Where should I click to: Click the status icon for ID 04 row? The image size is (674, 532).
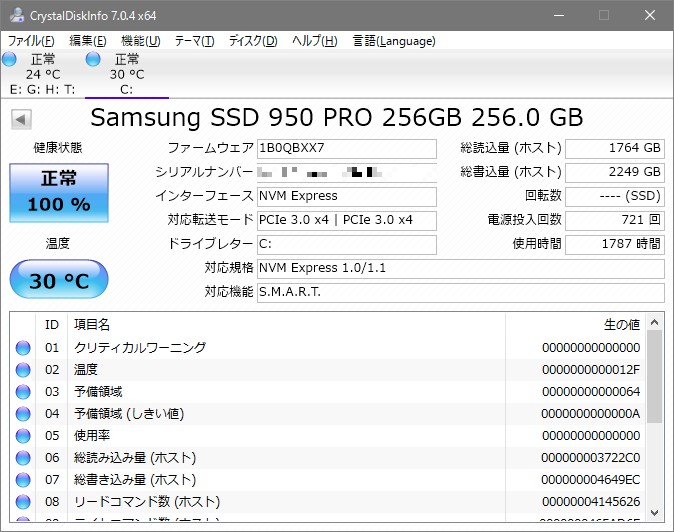tap(23, 414)
